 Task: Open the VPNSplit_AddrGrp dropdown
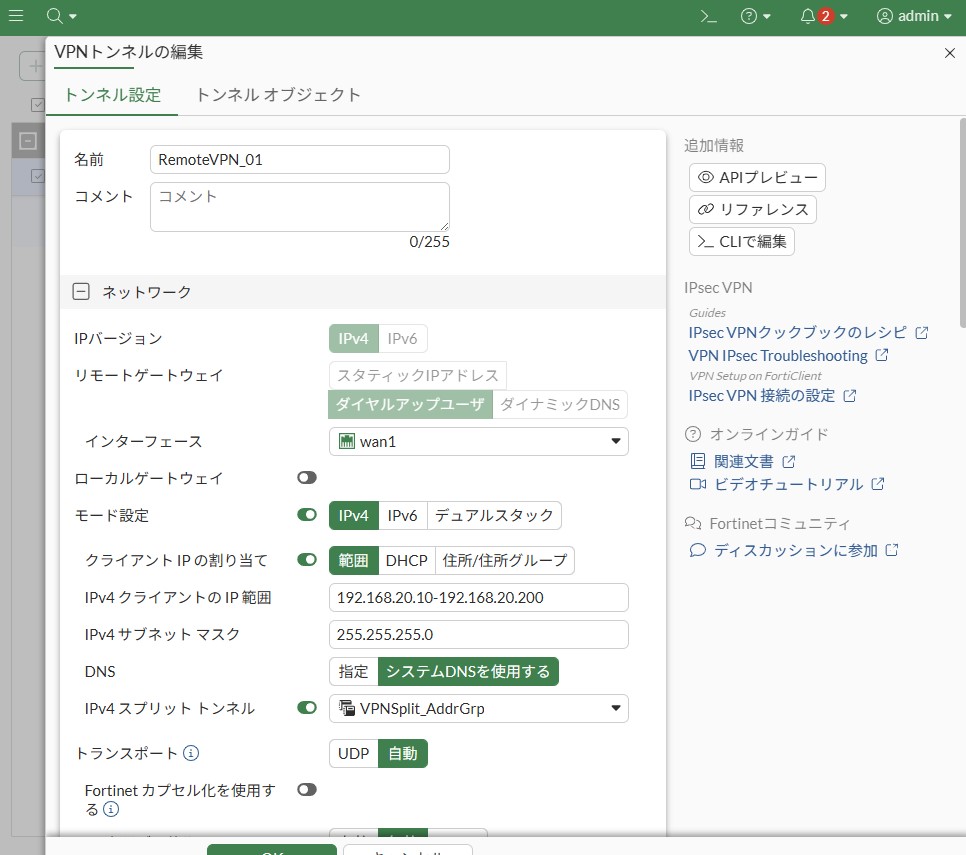tap(478, 708)
